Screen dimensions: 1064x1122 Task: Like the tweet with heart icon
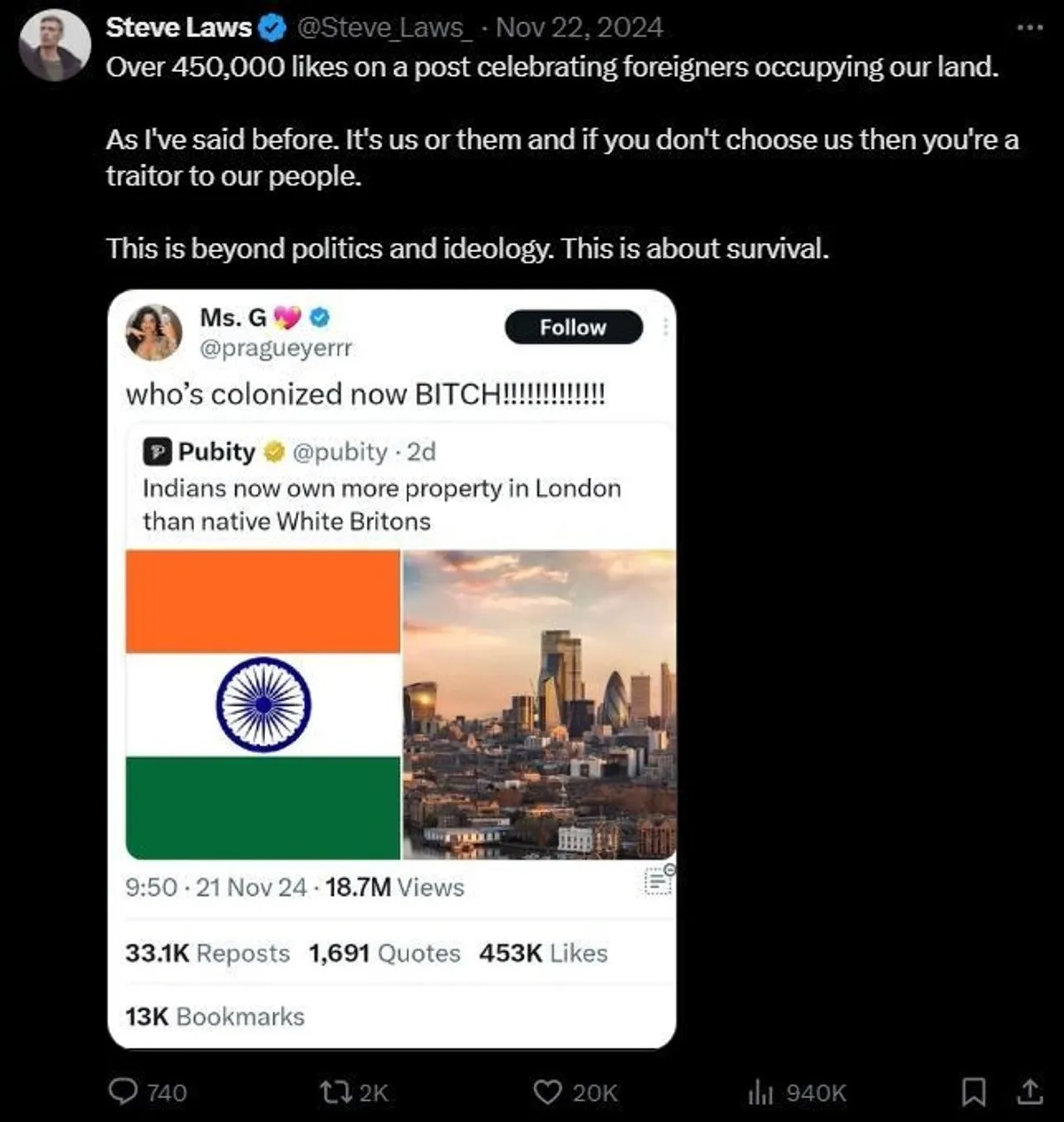coord(547,1091)
